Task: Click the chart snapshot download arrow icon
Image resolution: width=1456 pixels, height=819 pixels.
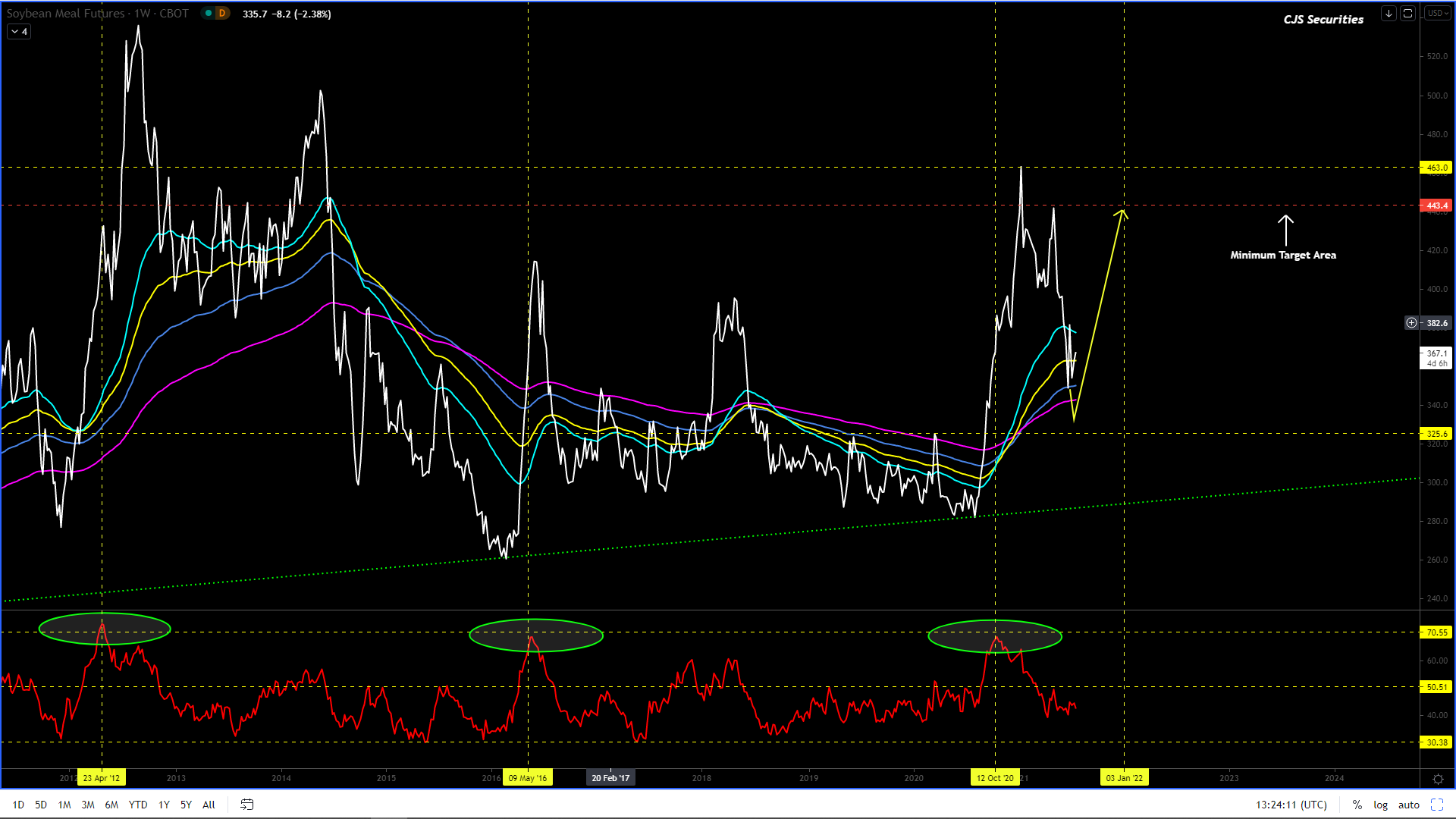Action: pyautogui.click(x=1389, y=14)
